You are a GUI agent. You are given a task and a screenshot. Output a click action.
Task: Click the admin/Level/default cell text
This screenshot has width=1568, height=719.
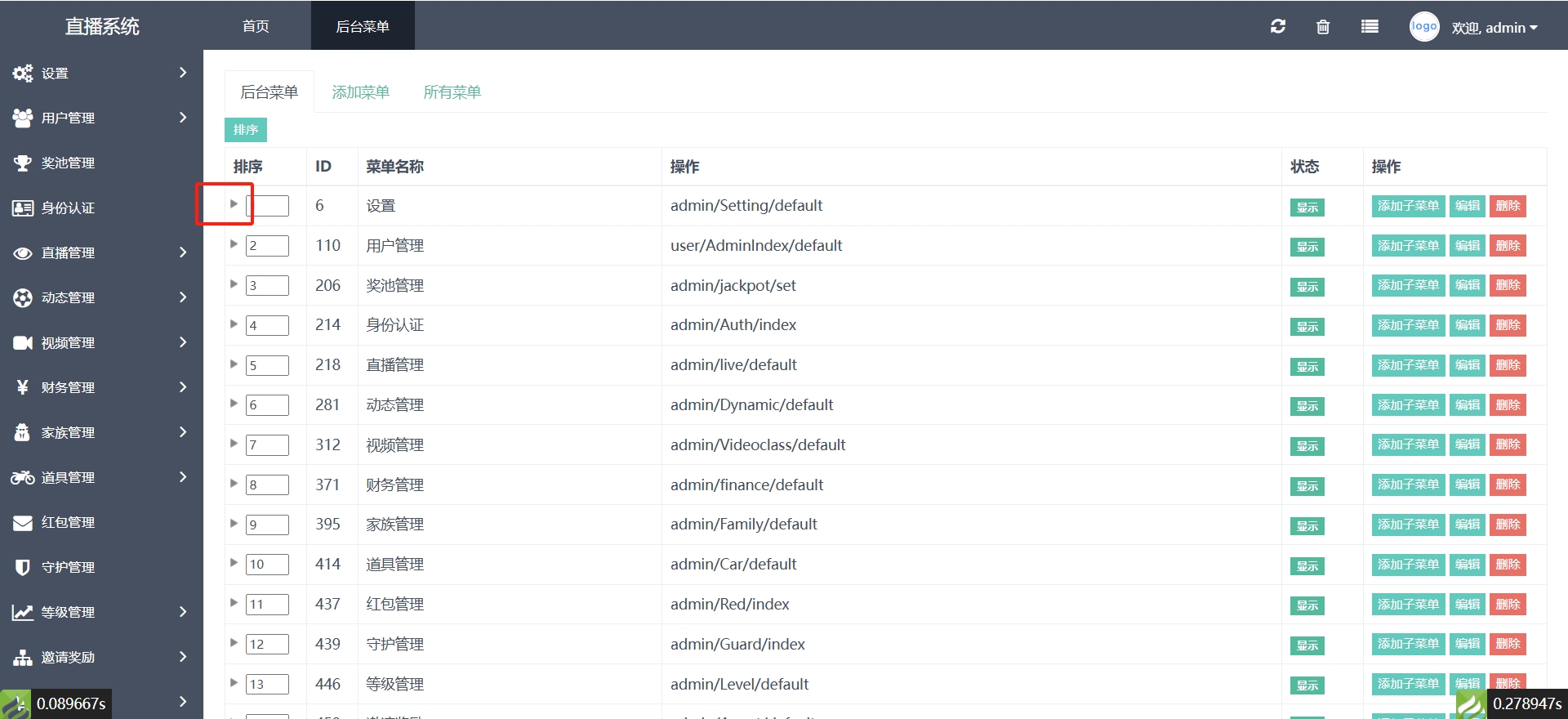tap(739, 685)
